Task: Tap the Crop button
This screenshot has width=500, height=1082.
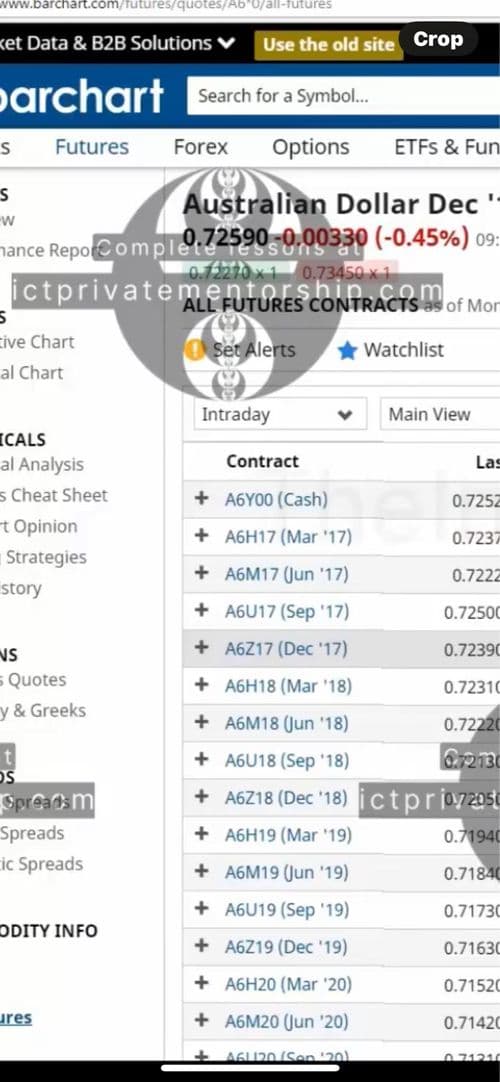Action: click(438, 39)
